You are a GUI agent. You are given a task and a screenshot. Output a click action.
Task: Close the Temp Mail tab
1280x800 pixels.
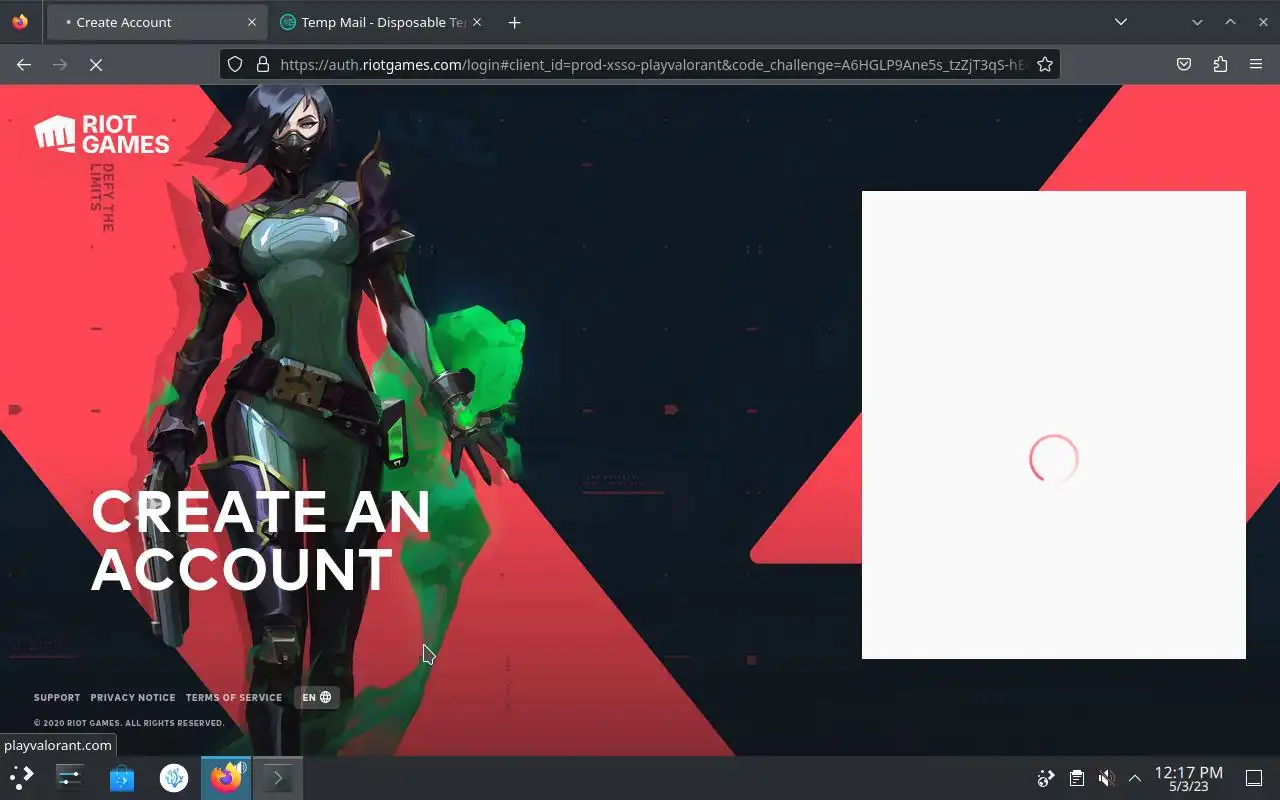476,22
